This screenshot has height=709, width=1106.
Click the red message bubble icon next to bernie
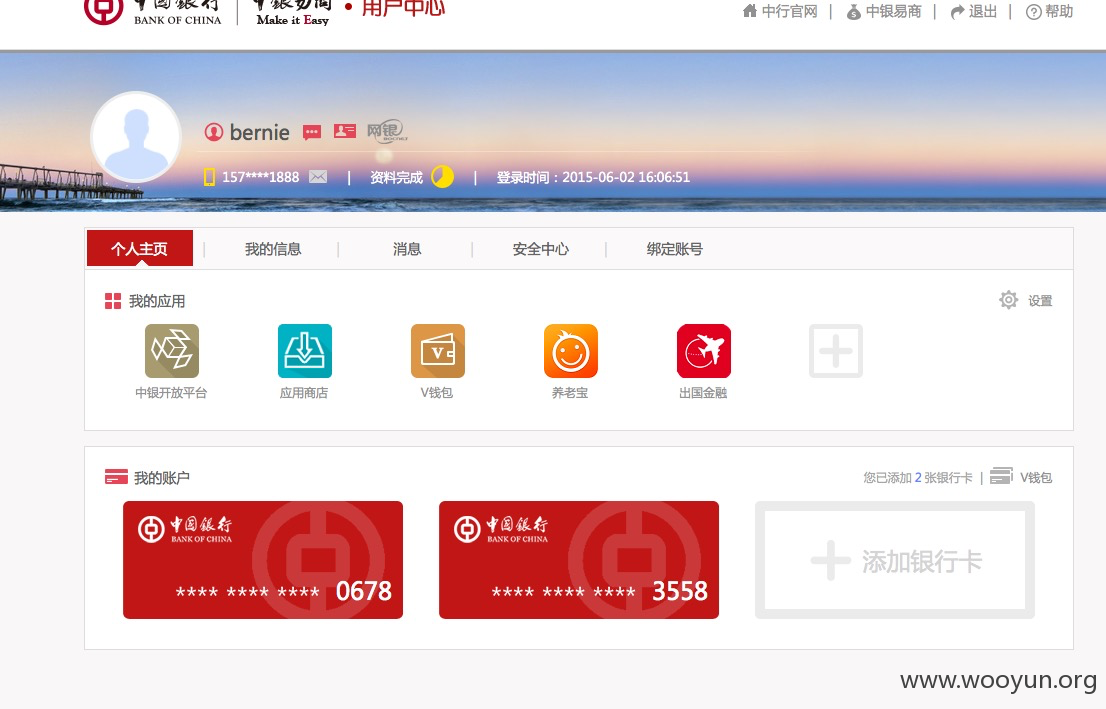click(312, 132)
